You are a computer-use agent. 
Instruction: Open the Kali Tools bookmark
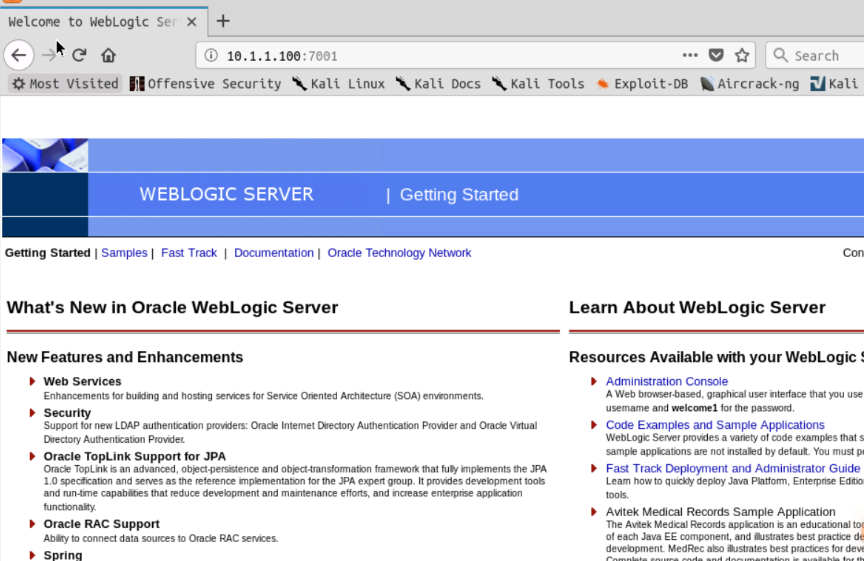538,84
